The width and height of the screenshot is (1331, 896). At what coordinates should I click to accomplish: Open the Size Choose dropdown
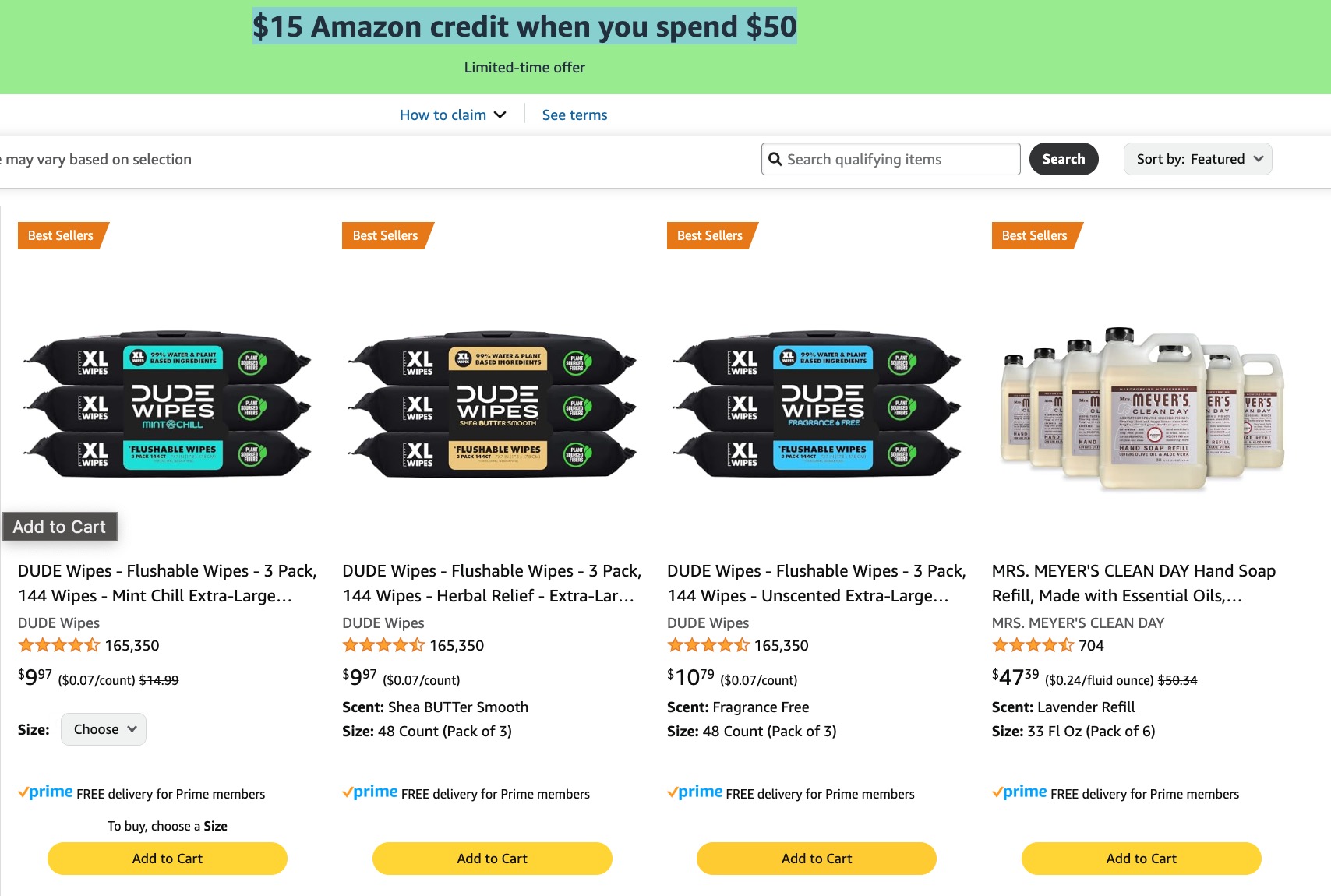coord(104,729)
